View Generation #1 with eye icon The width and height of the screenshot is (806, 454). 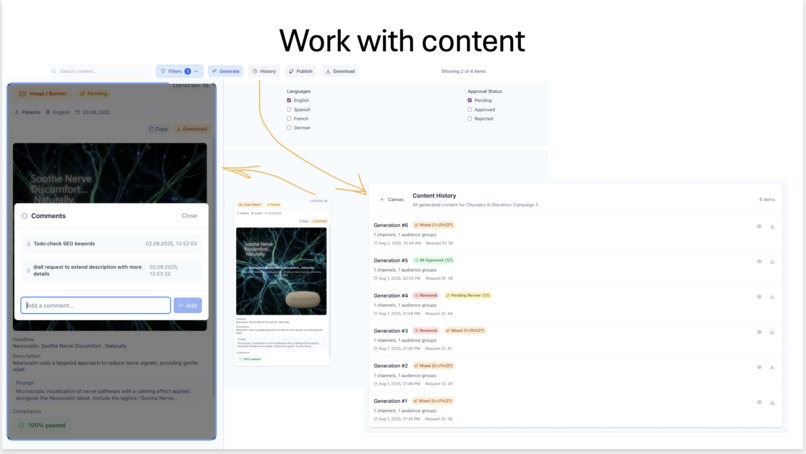pyautogui.click(x=759, y=402)
